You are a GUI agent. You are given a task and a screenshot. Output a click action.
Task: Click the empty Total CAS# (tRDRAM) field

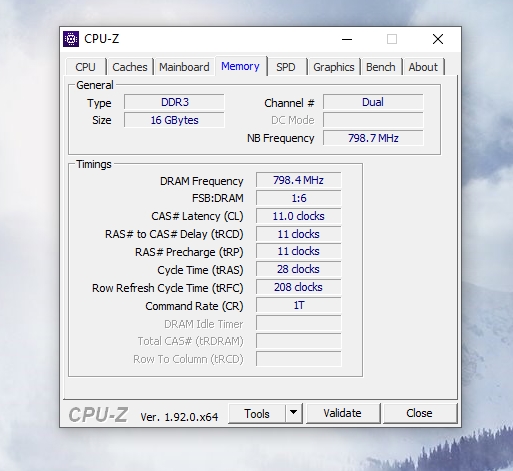[x=299, y=341]
